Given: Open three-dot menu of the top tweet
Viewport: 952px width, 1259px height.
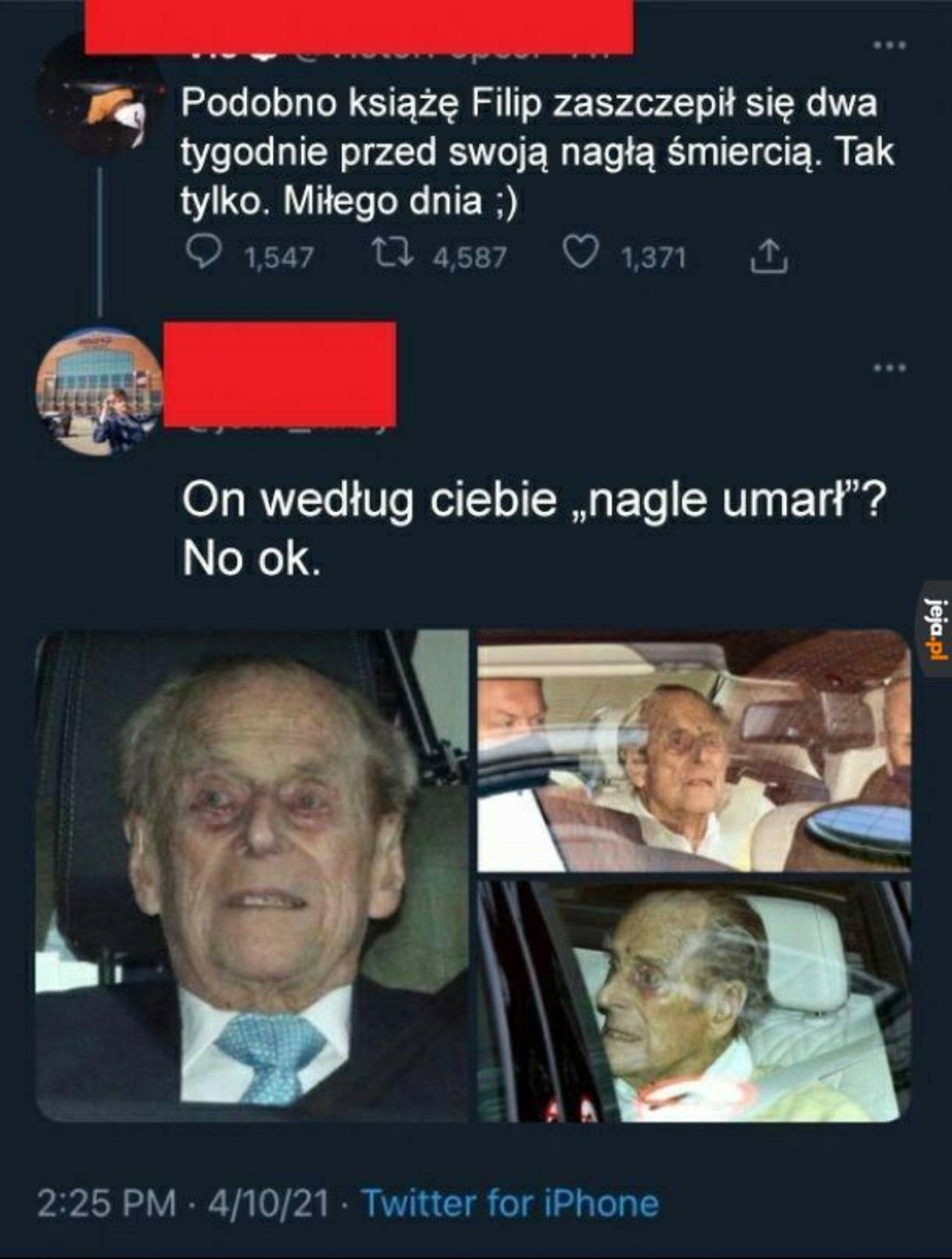Looking at the screenshot, I should tap(890, 45).
